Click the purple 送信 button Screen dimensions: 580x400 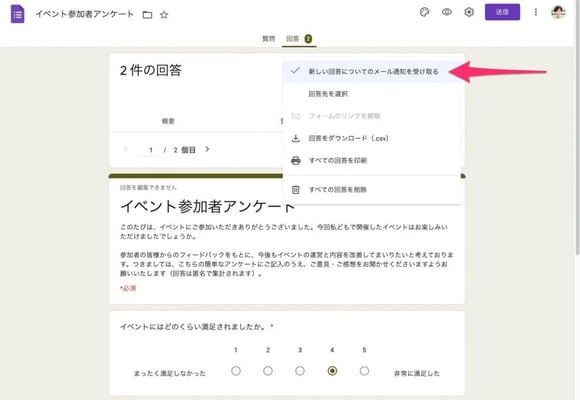coord(502,12)
